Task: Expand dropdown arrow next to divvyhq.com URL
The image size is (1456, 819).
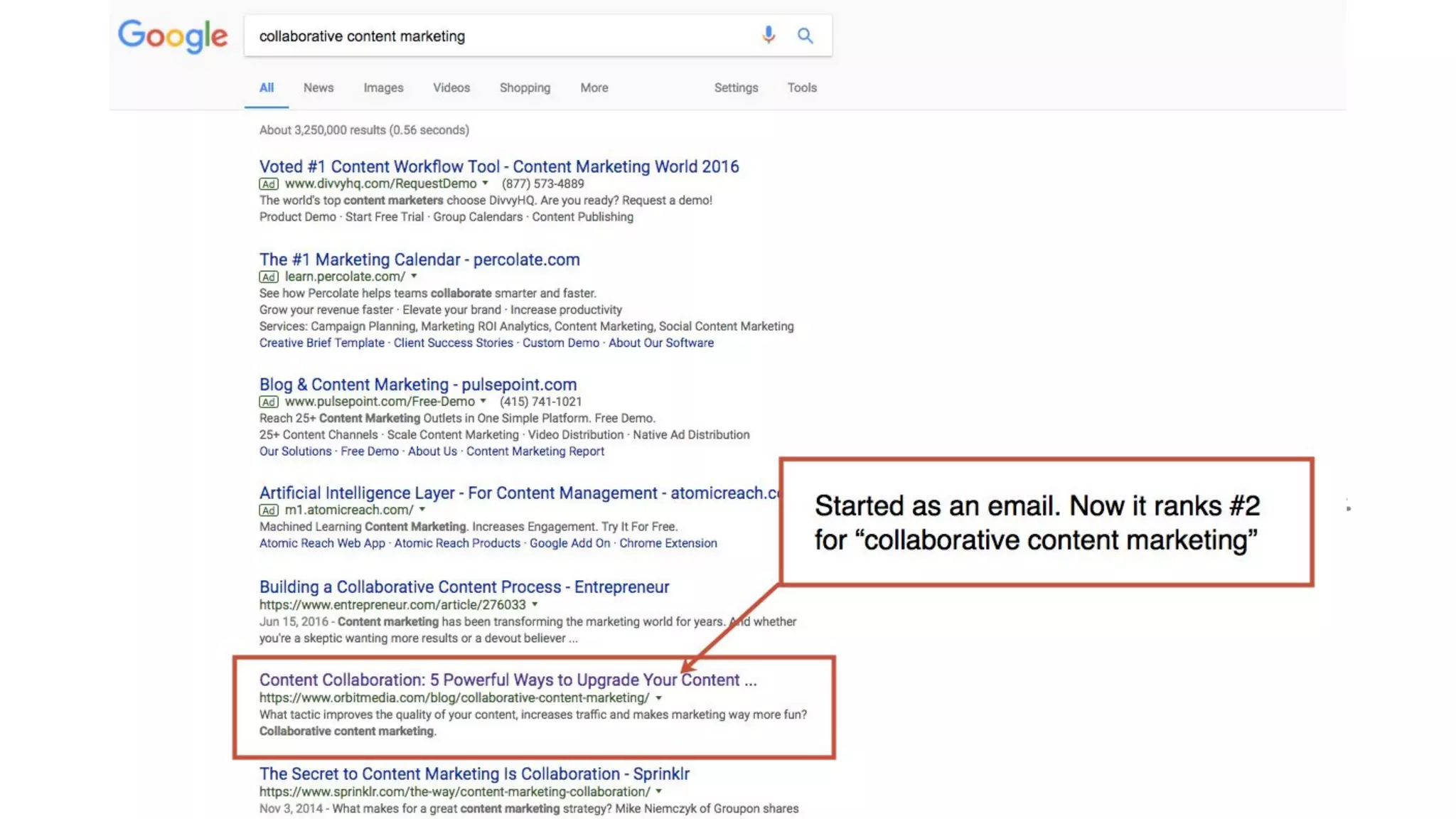Action: pos(486,183)
